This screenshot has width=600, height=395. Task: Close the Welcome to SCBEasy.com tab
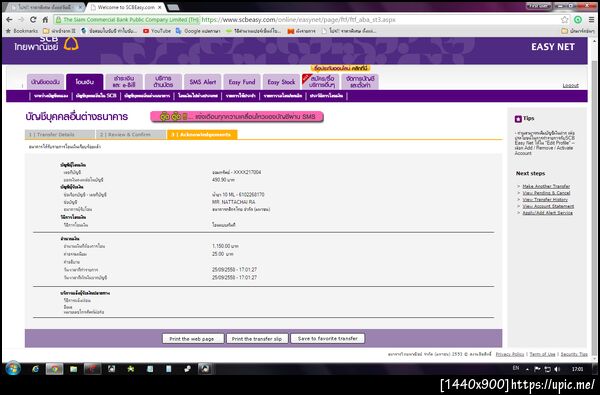click(160, 7)
